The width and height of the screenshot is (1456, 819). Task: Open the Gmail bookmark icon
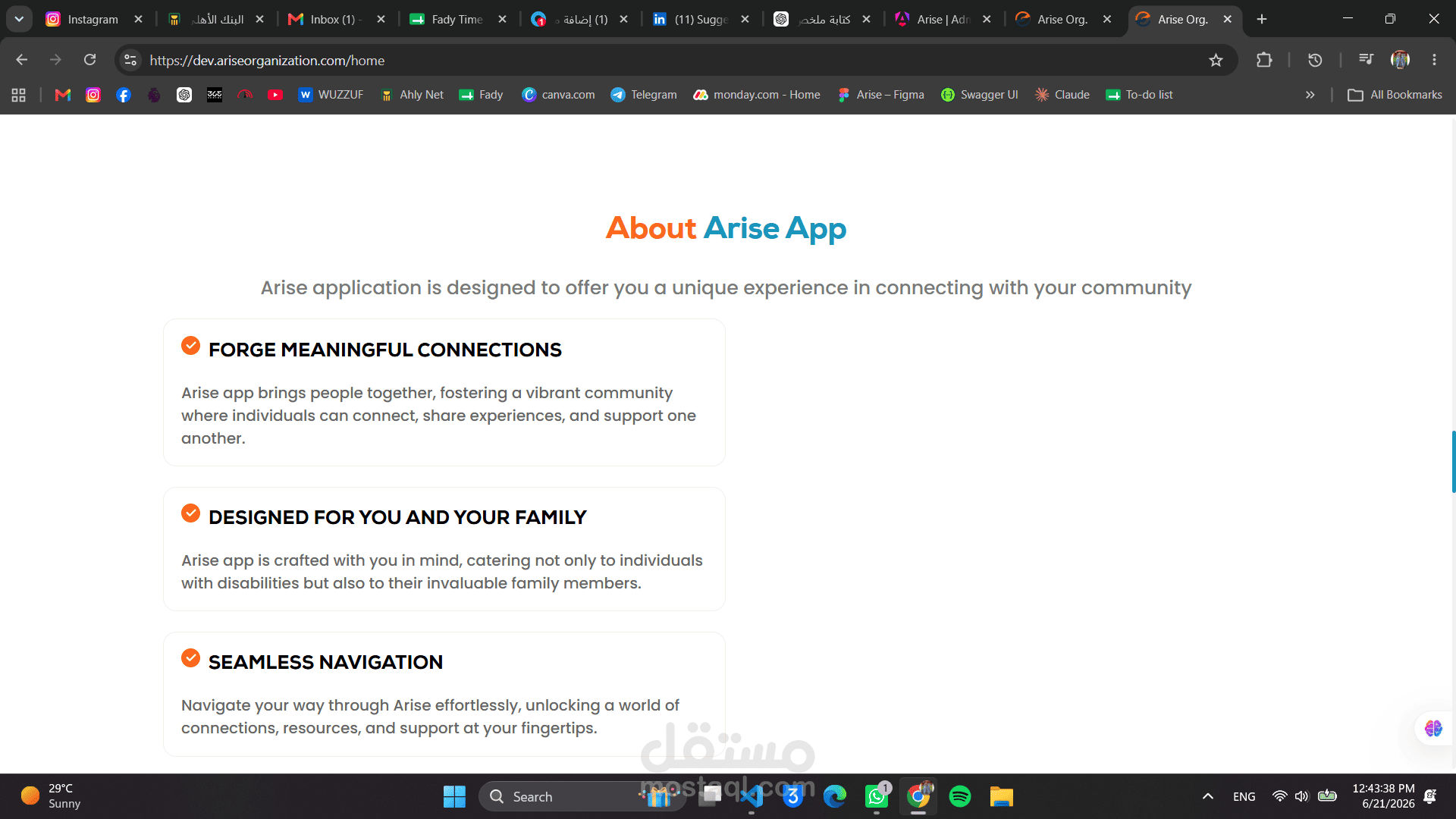tap(63, 95)
